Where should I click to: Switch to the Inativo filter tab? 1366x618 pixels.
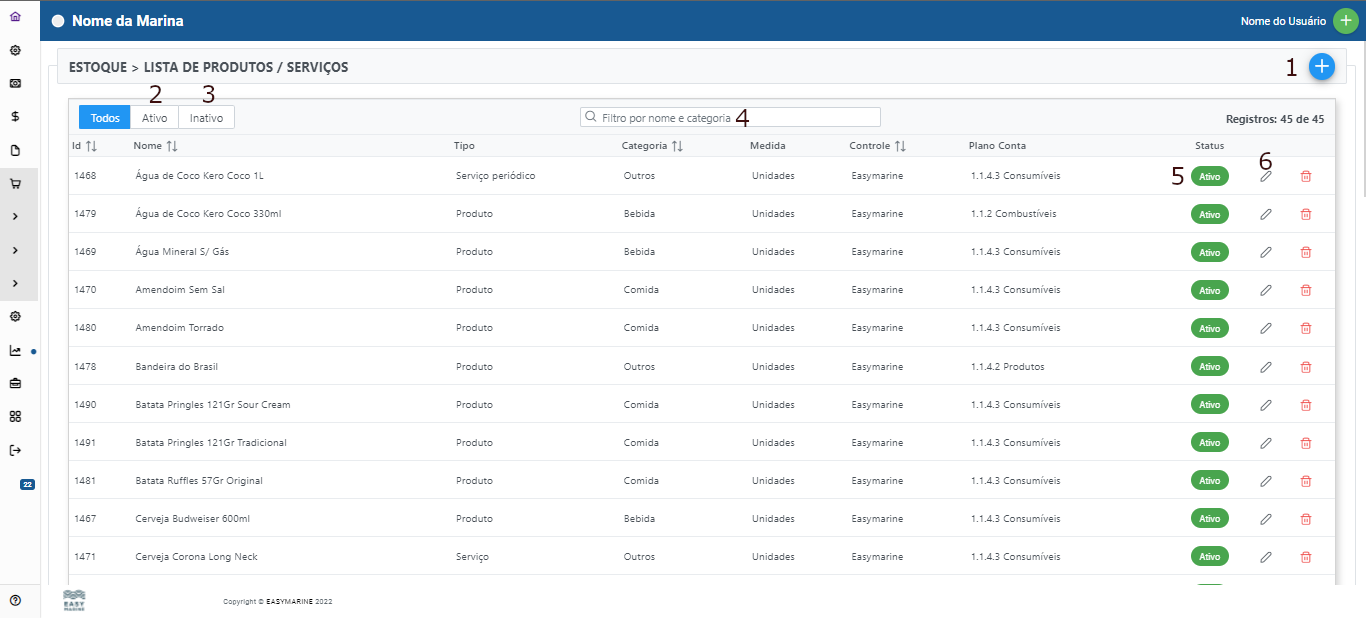click(x=206, y=118)
